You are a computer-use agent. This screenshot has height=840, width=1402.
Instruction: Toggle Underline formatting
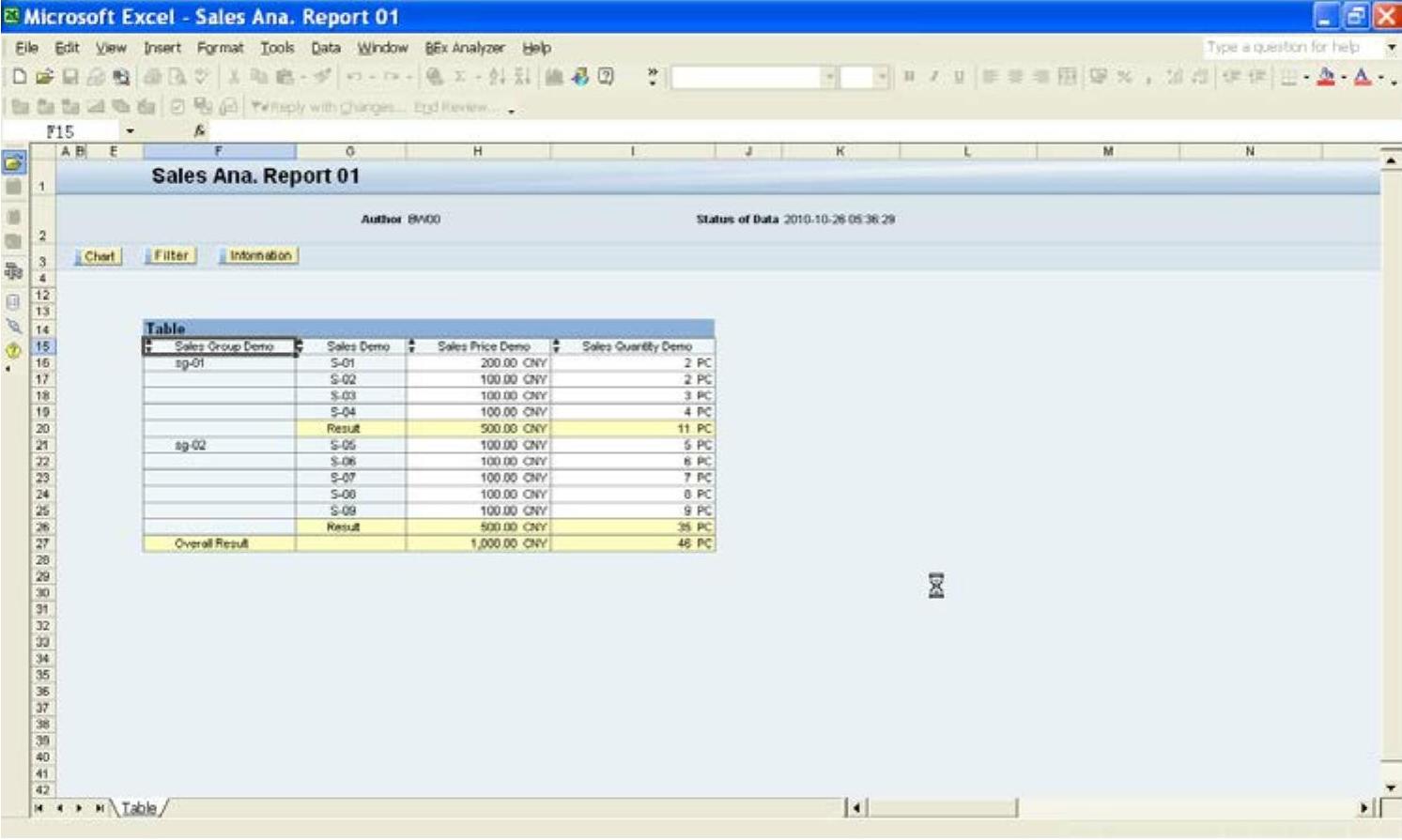click(959, 77)
